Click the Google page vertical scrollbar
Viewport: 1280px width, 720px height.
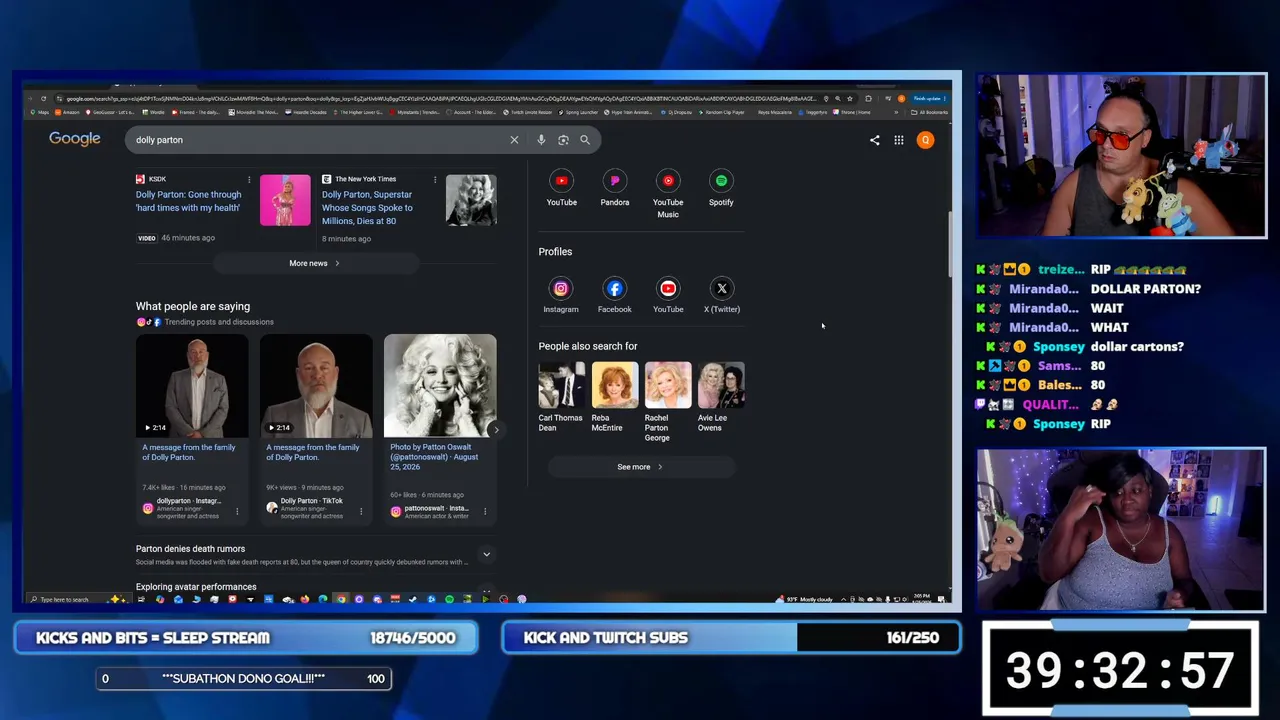pyautogui.click(x=949, y=245)
